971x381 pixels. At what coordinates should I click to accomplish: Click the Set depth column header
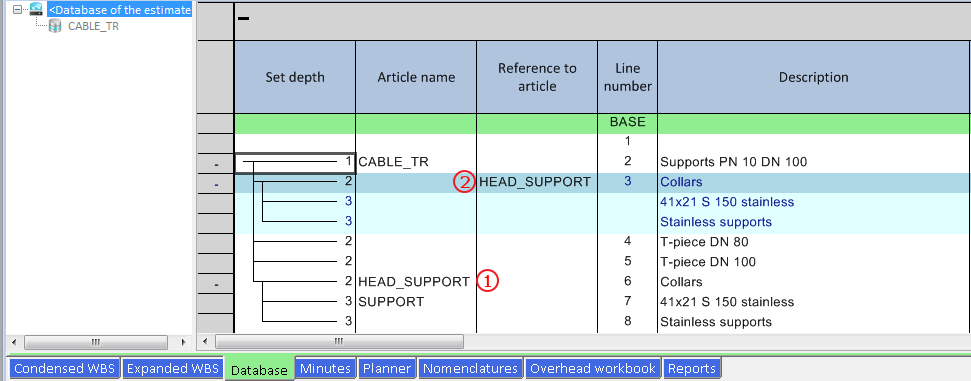pos(295,77)
